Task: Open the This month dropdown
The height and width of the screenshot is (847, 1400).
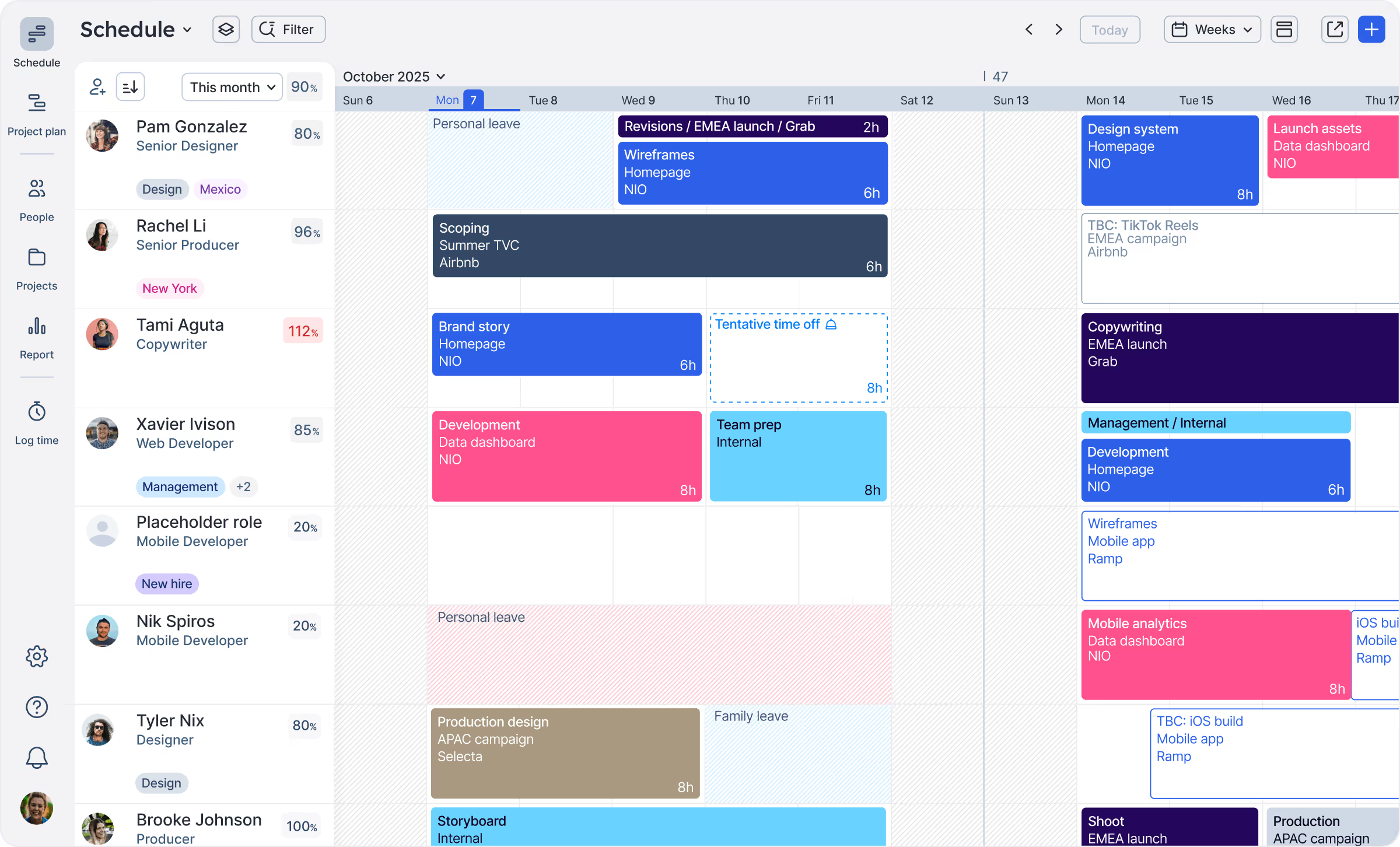Action: (232, 87)
